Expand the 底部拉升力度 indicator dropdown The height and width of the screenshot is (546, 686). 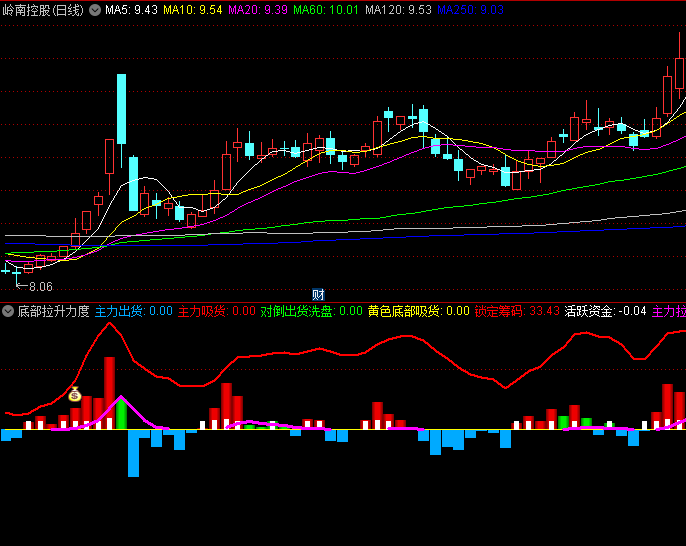[8, 312]
